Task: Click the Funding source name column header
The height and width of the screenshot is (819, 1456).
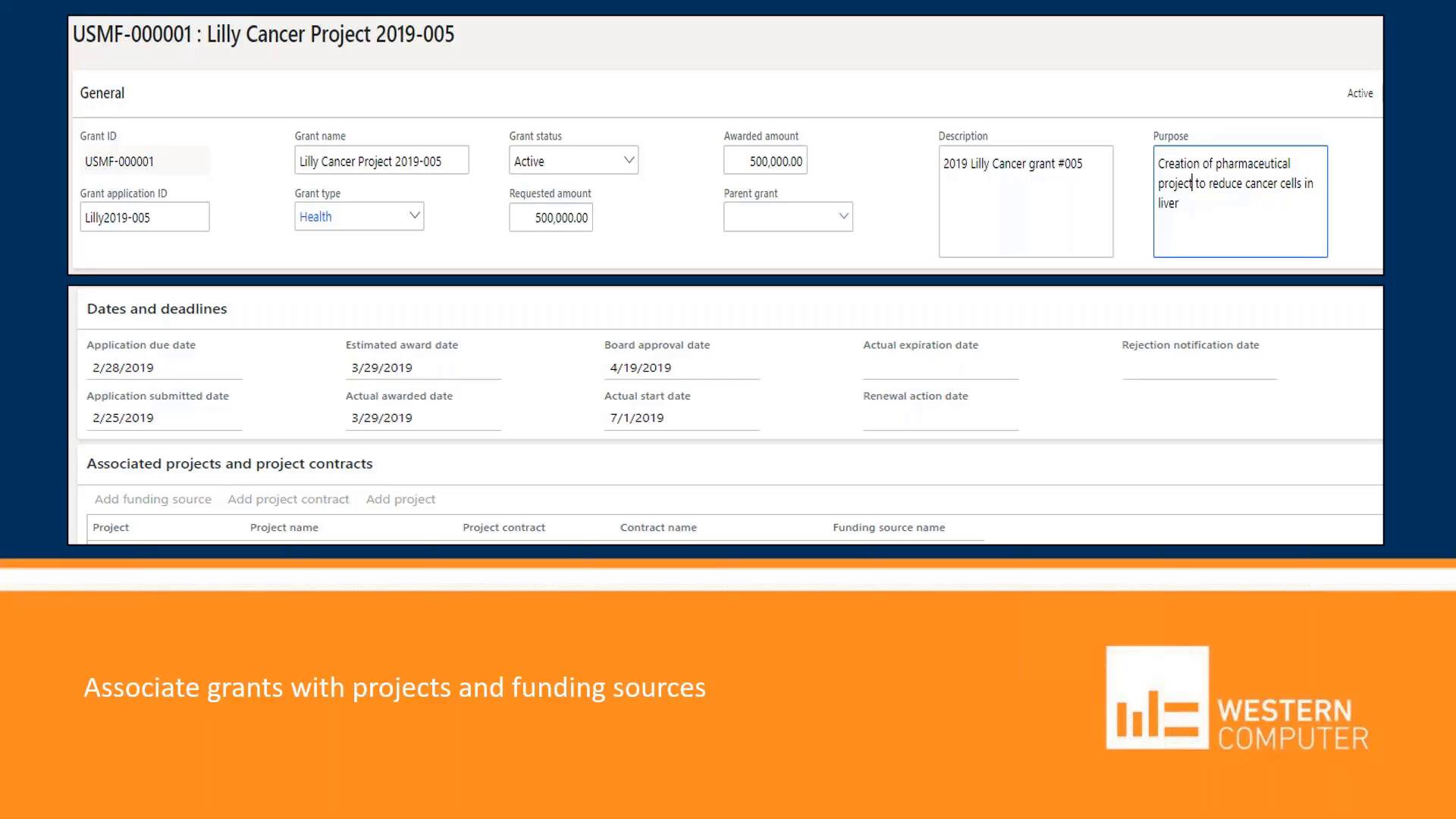Action: (889, 528)
